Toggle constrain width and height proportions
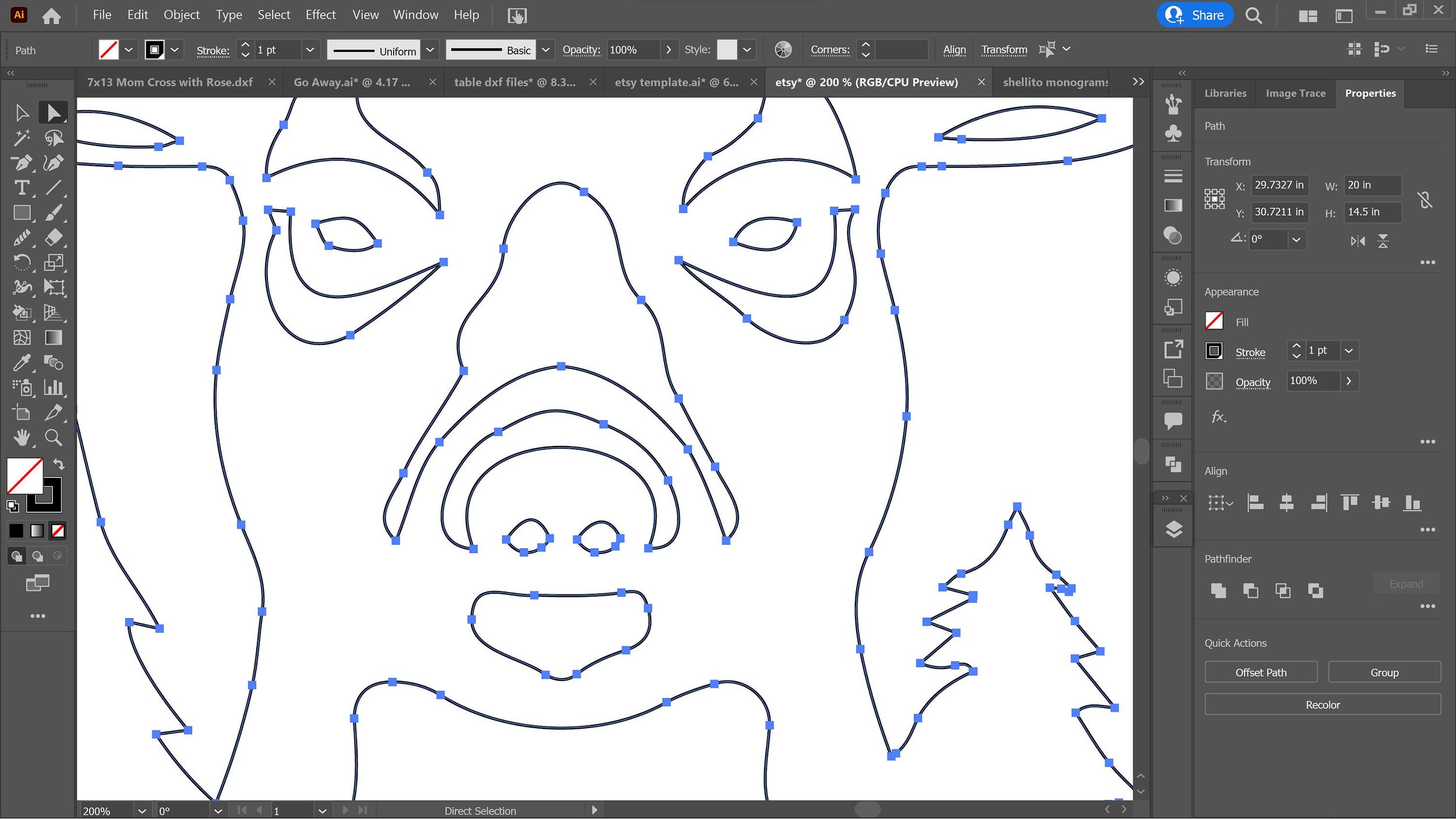 click(1425, 200)
